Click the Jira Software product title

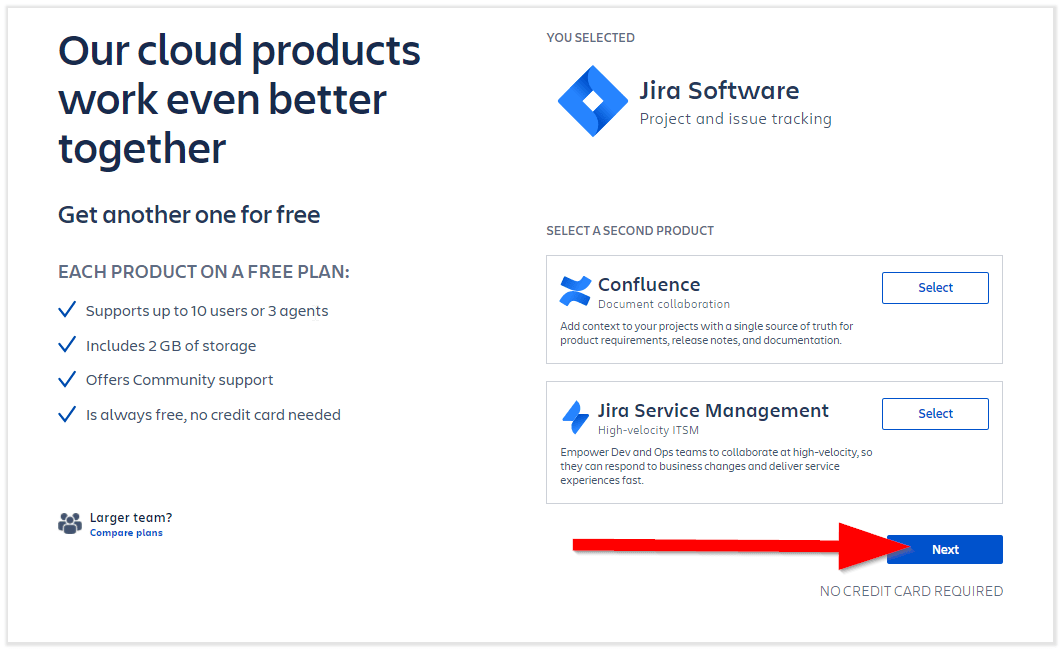[x=719, y=91]
